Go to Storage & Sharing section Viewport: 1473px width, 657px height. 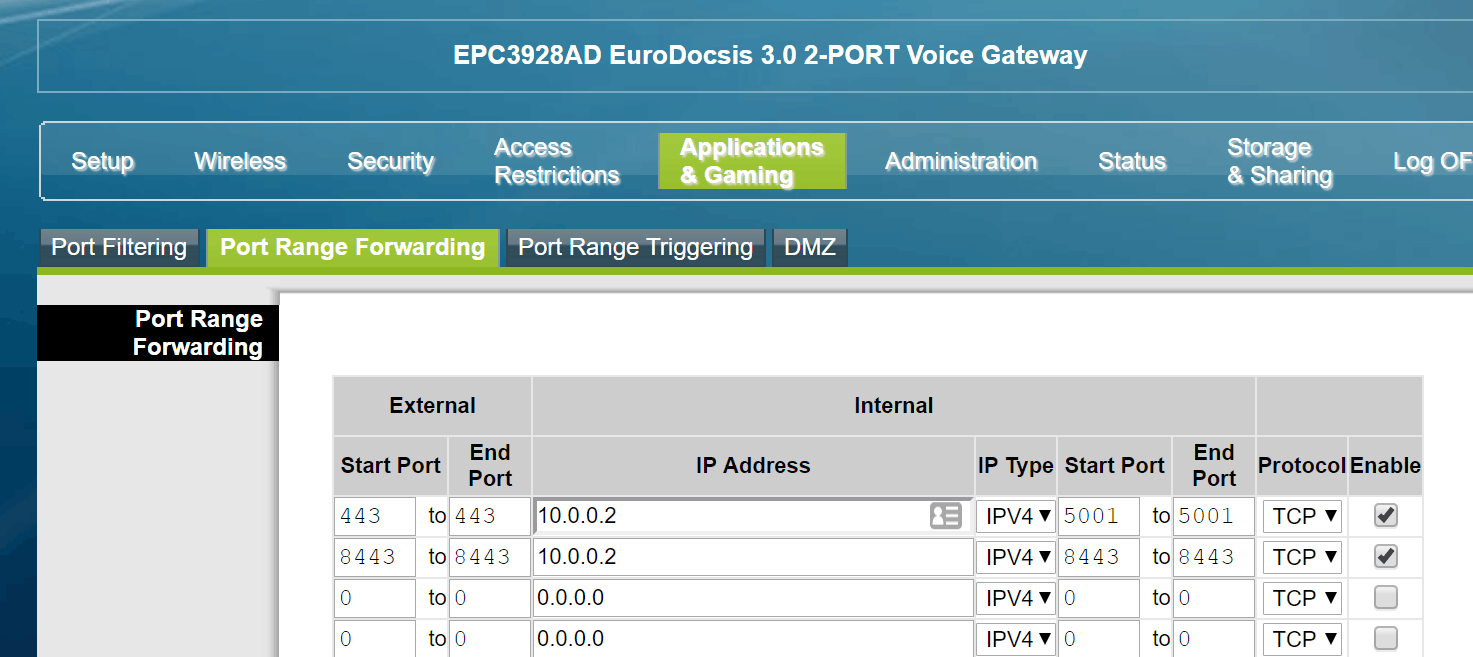[x=1279, y=161]
